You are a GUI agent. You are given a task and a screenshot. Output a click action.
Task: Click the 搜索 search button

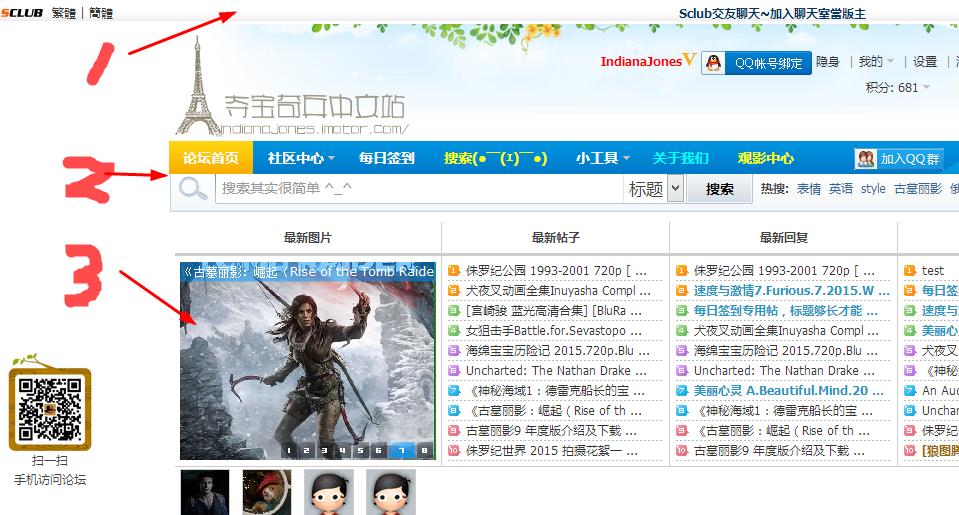click(719, 188)
